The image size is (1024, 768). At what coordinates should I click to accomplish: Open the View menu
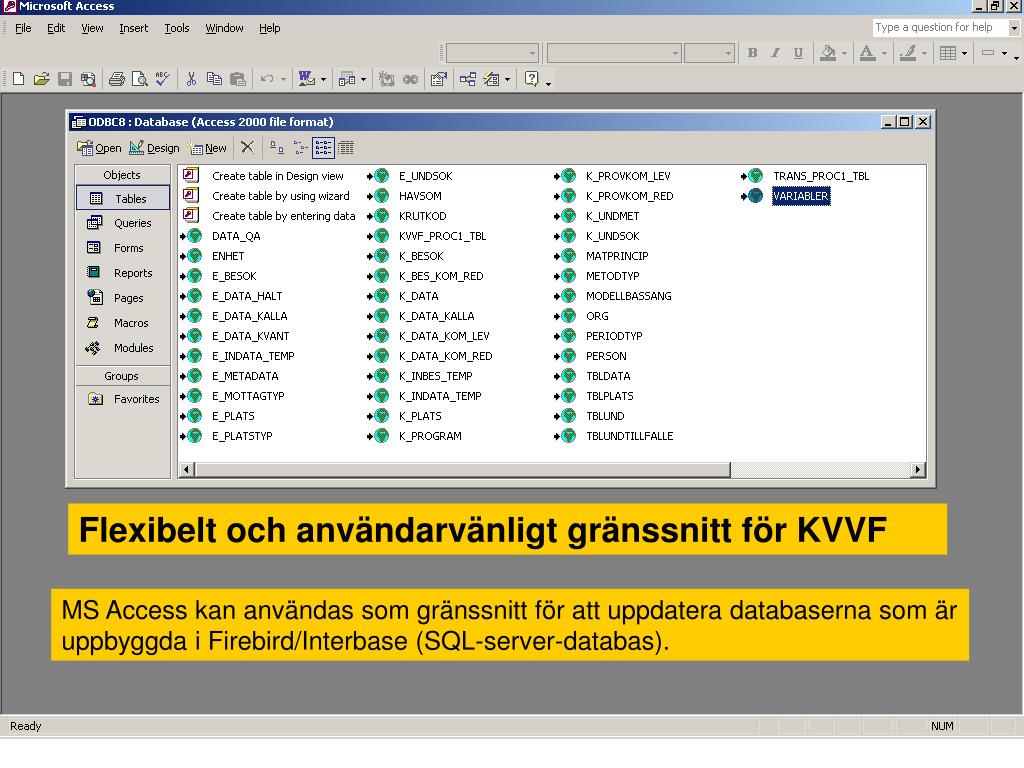pyautogui.click(x=92, y=28)
